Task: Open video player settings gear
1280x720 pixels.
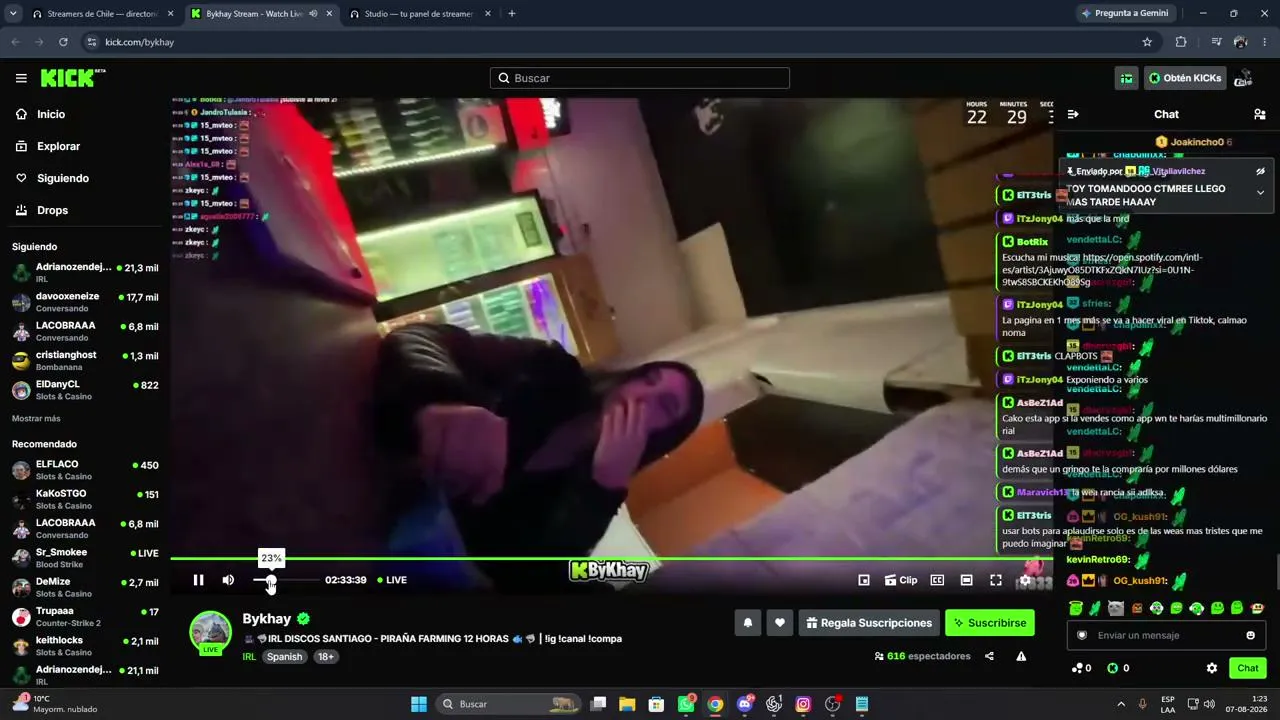Action: tap(1025, 580)
